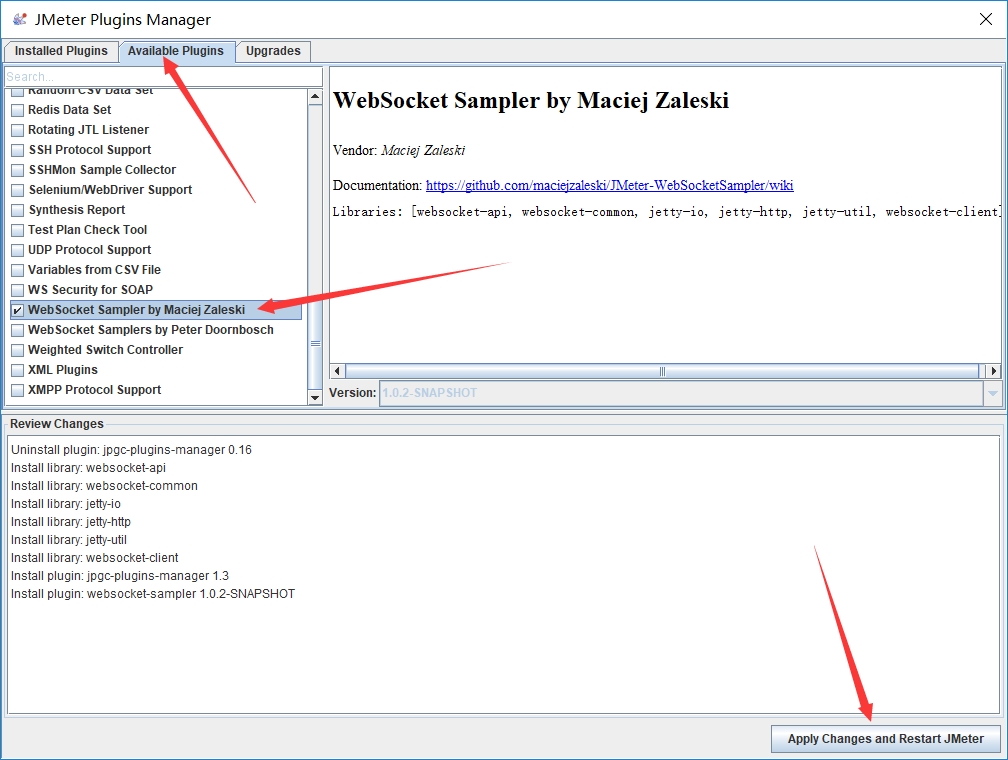Close the JMeter Plugins Manager window
The height and width of the screenshot is (760, 1008).
(986, 19)
